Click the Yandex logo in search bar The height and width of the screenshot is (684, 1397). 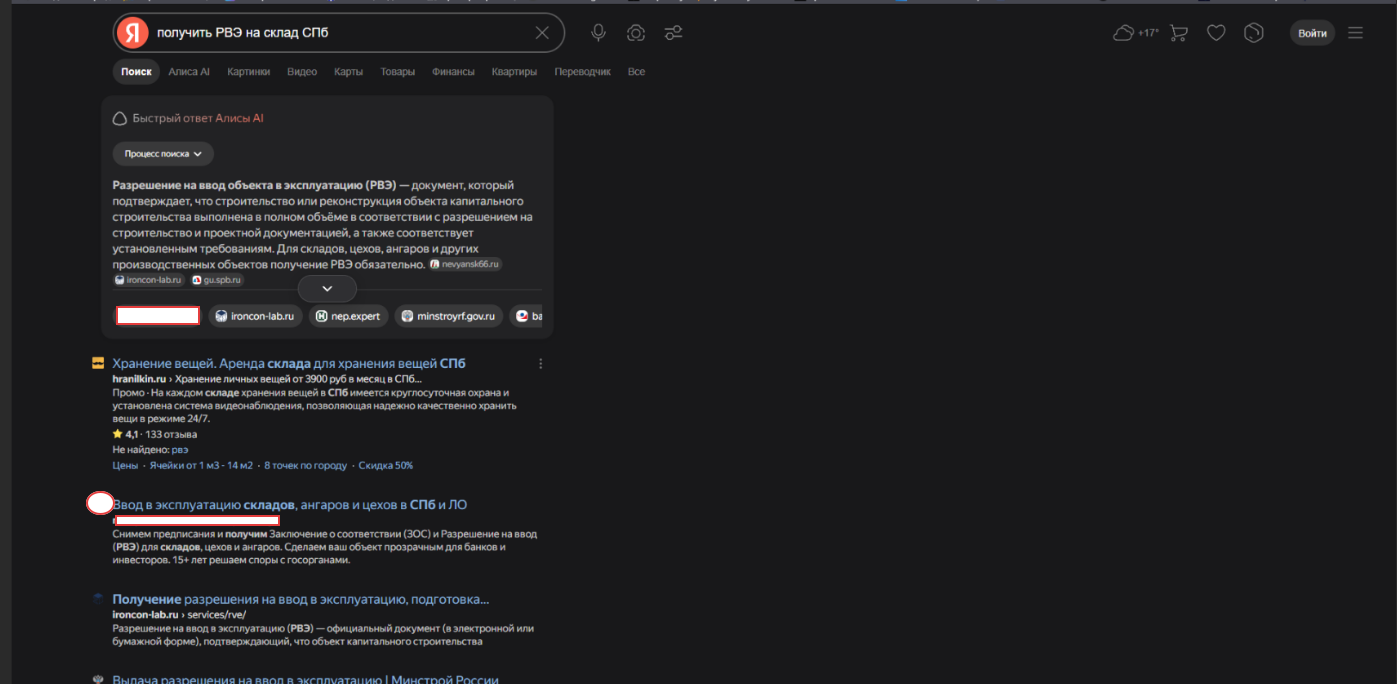coord(132,33)
